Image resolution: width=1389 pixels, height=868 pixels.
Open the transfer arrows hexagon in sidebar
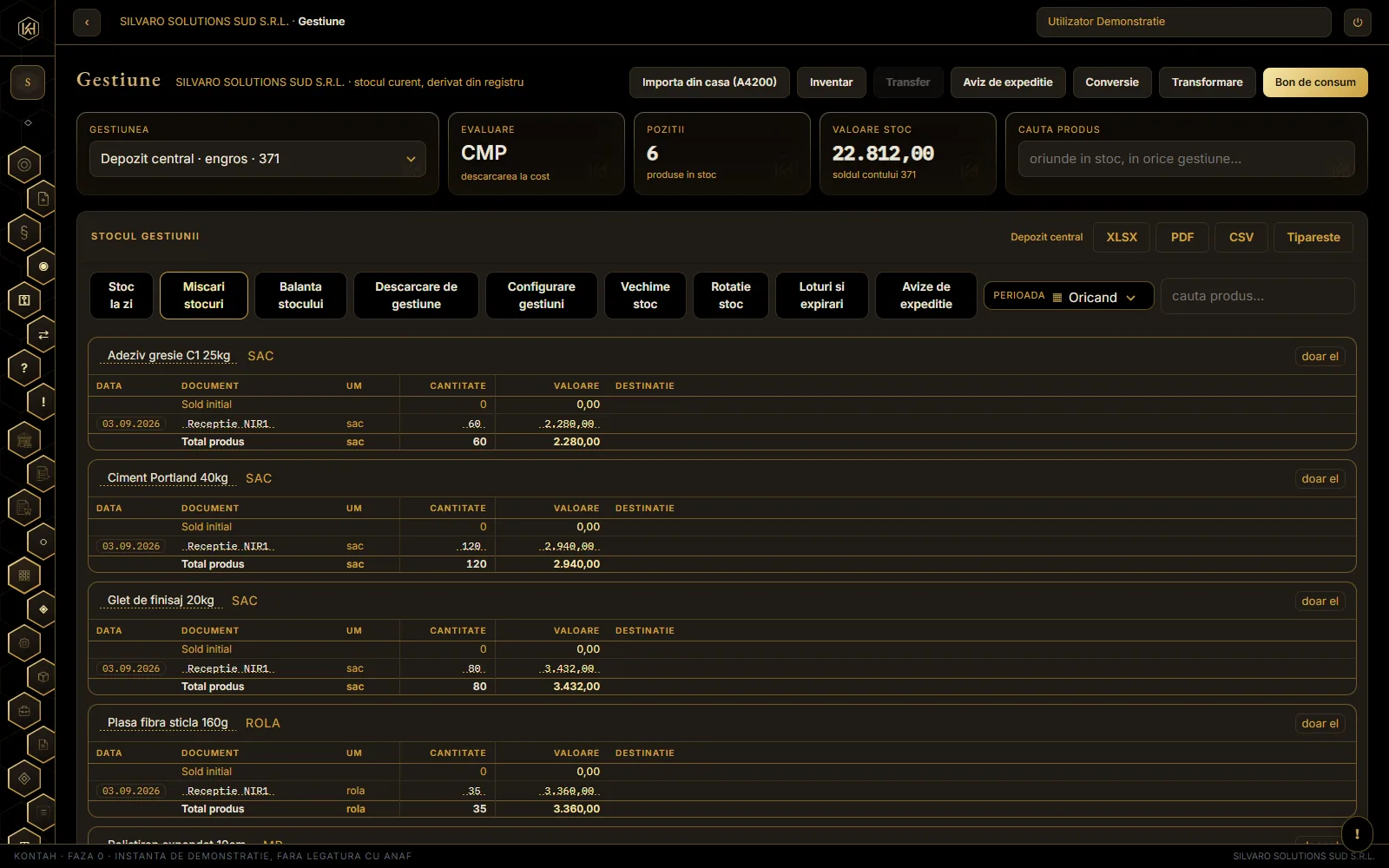click(x=43, y=334)
